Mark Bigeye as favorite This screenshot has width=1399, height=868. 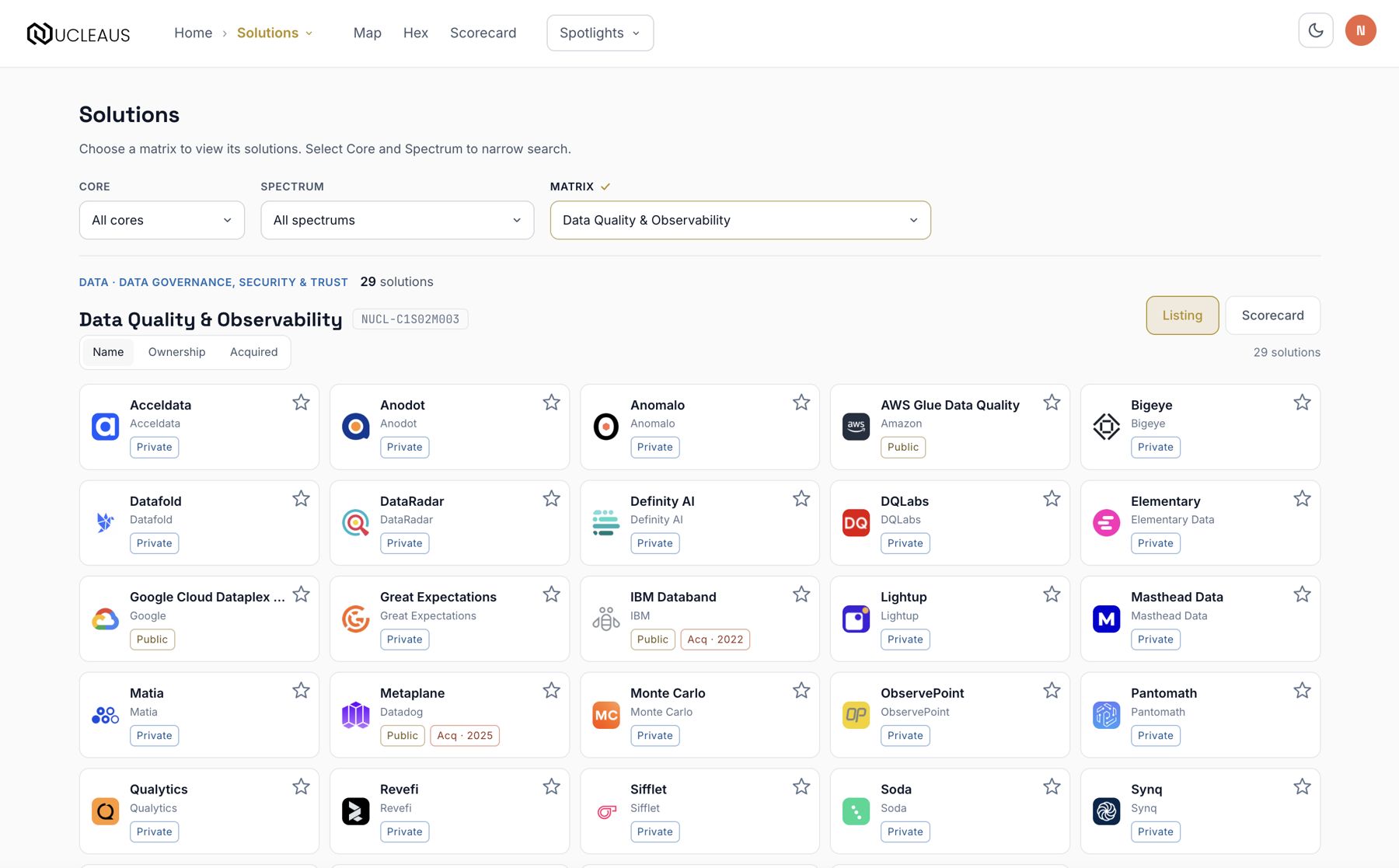pos(1302,403)
